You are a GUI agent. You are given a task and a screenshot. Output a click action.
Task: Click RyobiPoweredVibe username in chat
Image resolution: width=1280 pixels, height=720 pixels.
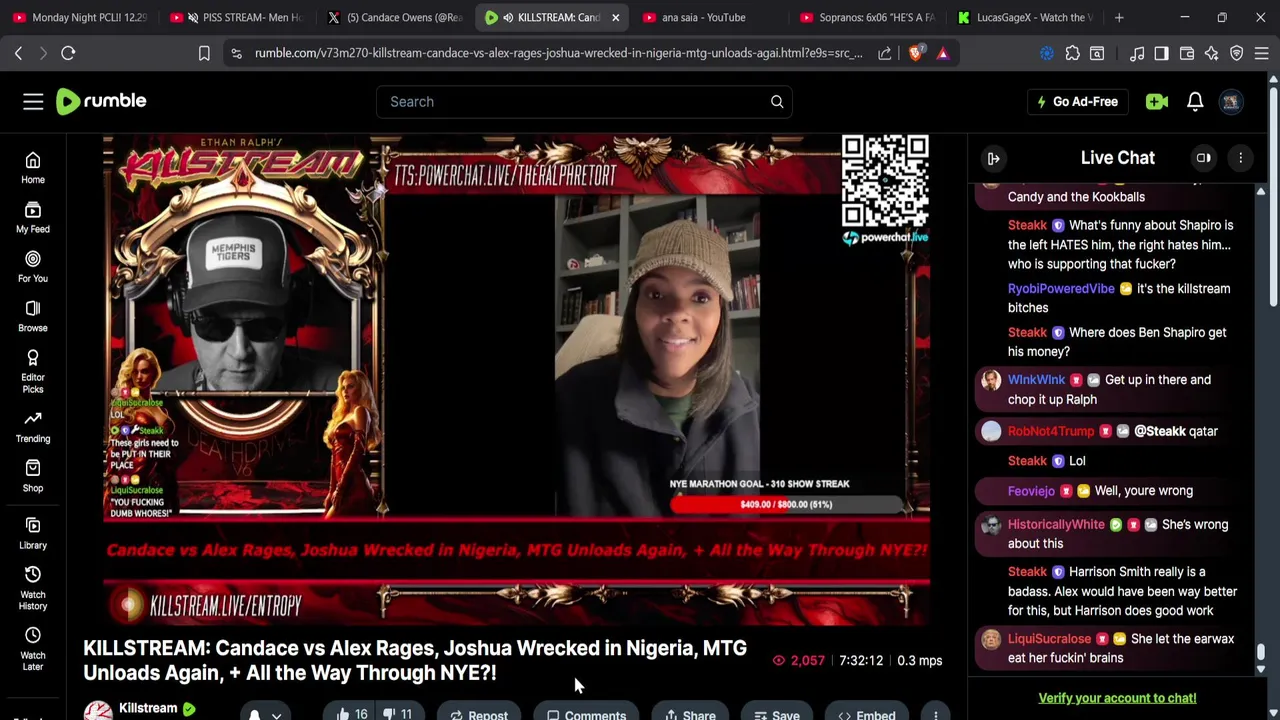click(x=1061, y=289)
